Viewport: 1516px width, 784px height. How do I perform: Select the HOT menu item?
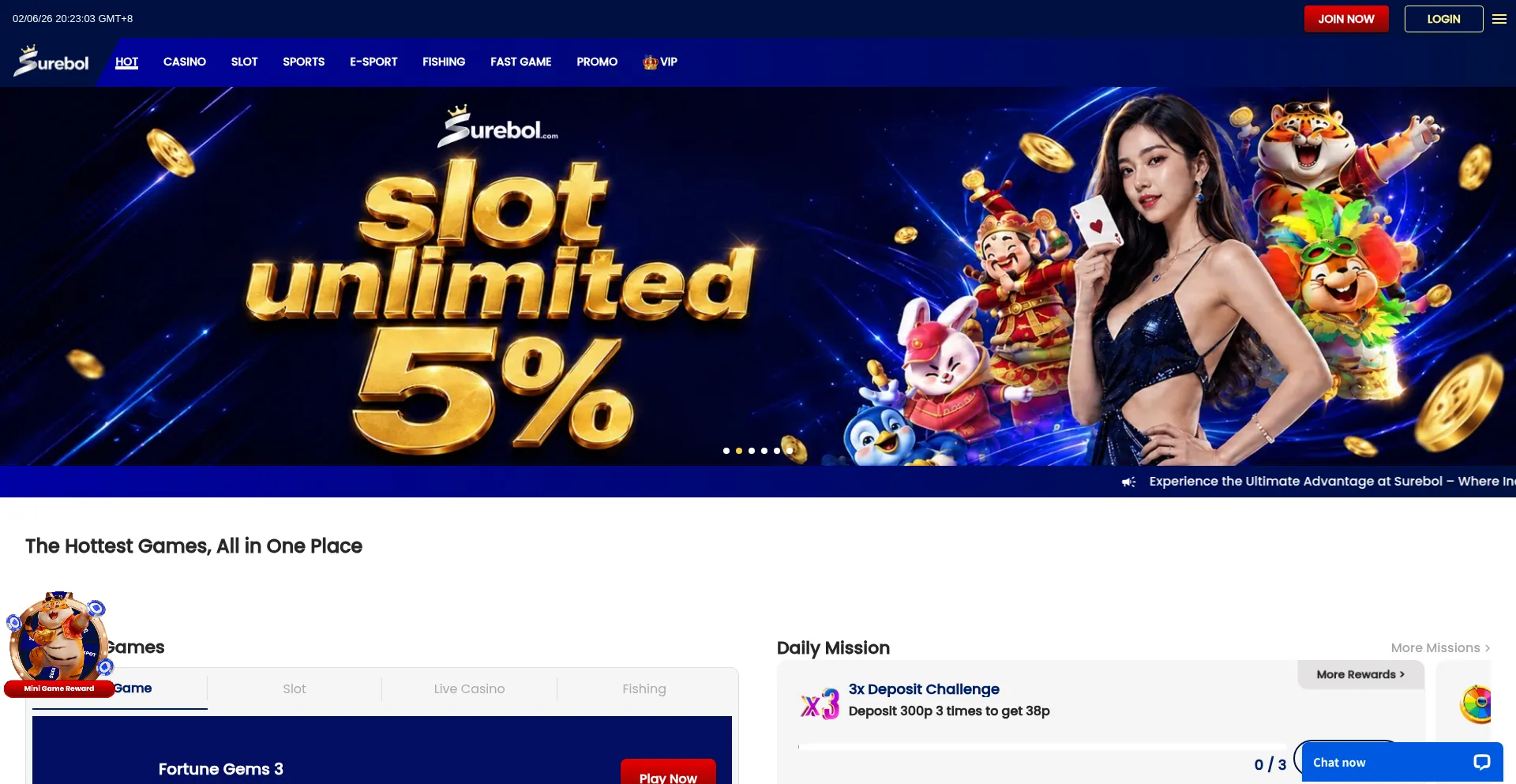tap(126, 62)
